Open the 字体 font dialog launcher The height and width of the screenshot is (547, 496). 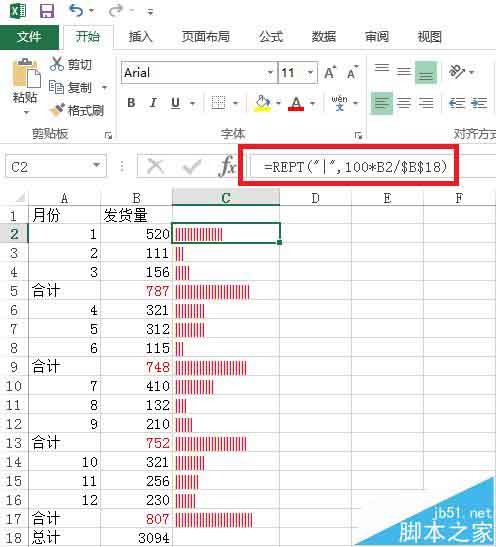click(358, 135)
